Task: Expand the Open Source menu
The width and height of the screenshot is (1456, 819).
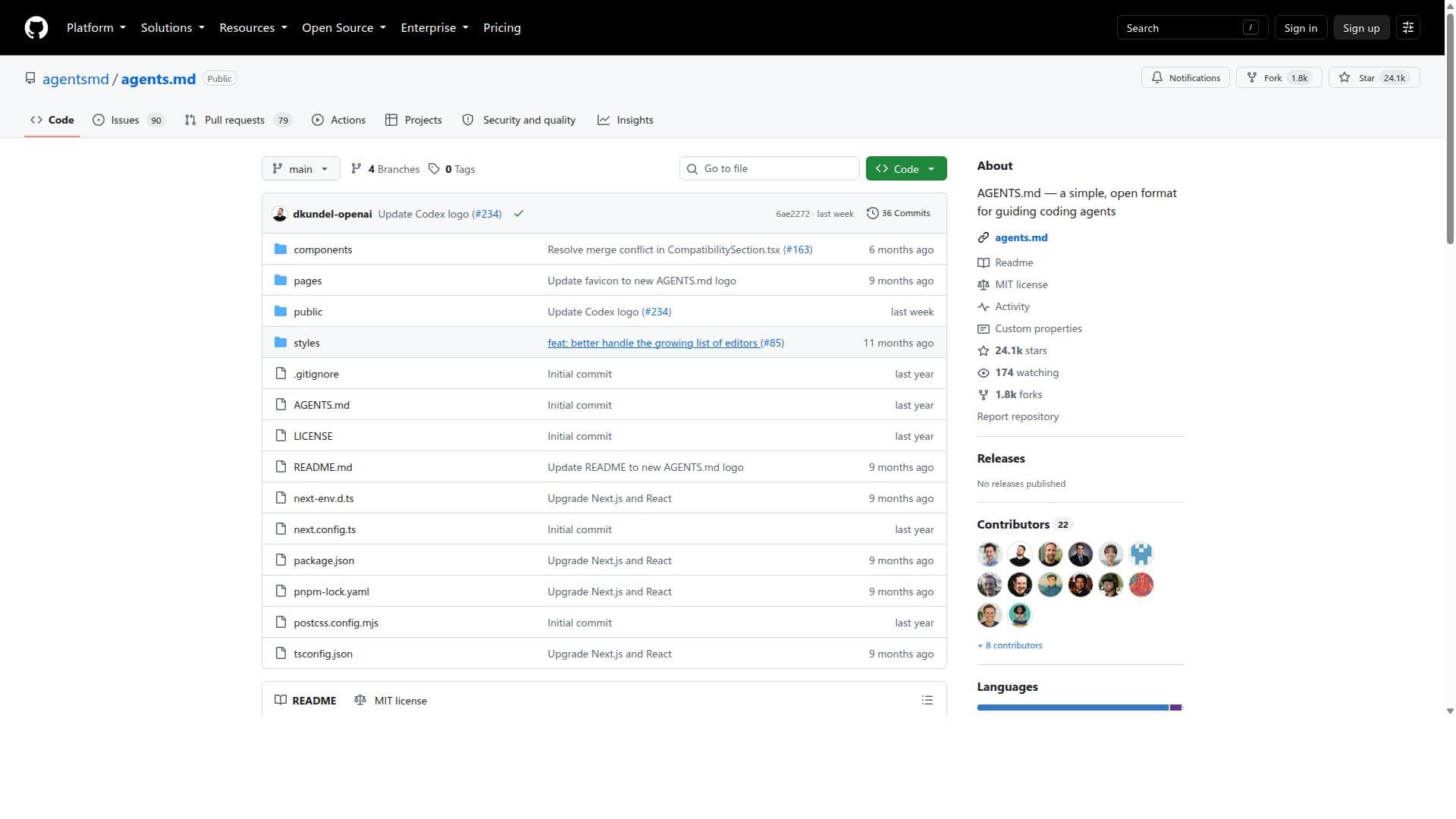Action: (x=344, y=28)
